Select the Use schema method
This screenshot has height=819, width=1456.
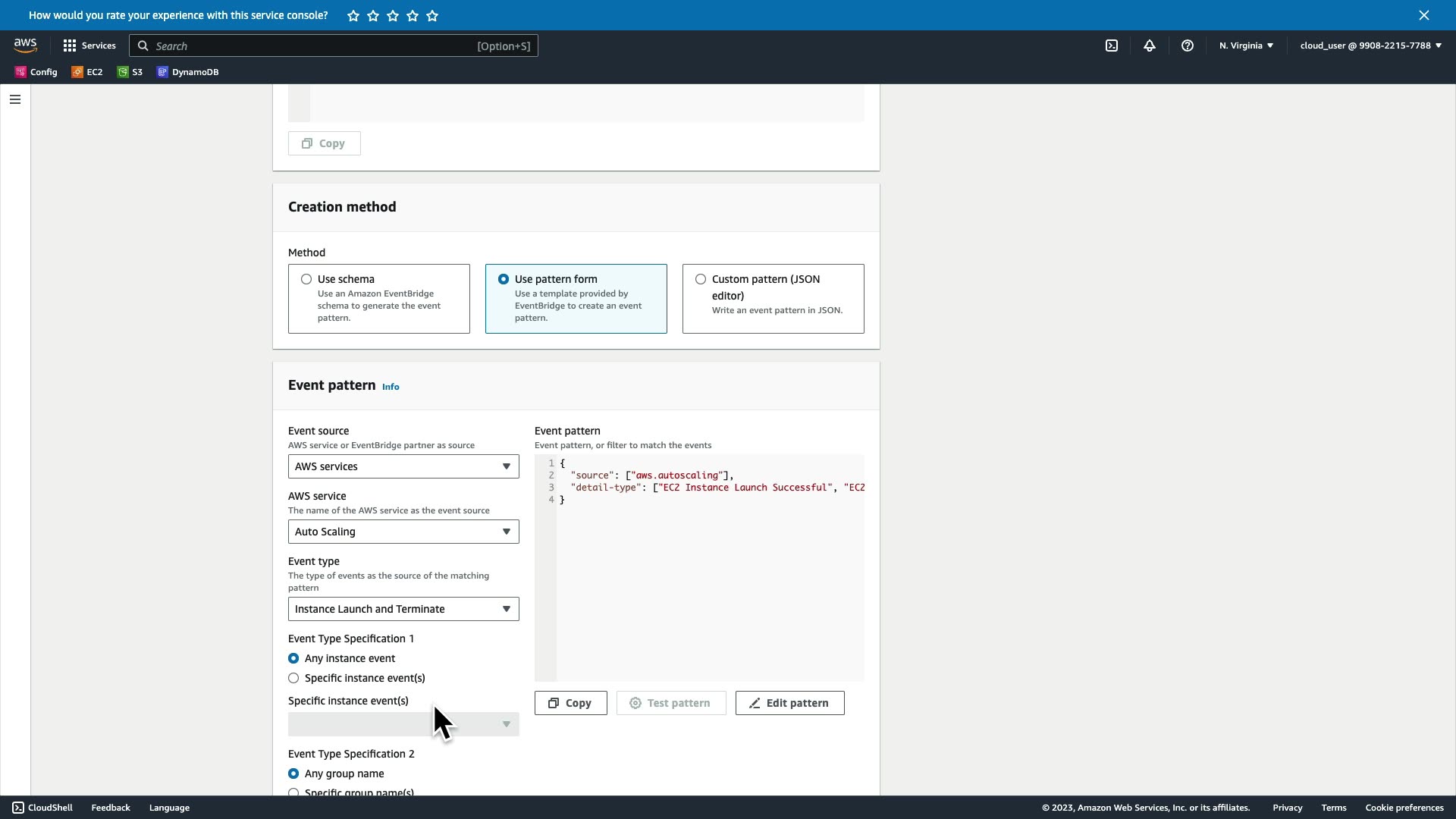pos(306,279)
